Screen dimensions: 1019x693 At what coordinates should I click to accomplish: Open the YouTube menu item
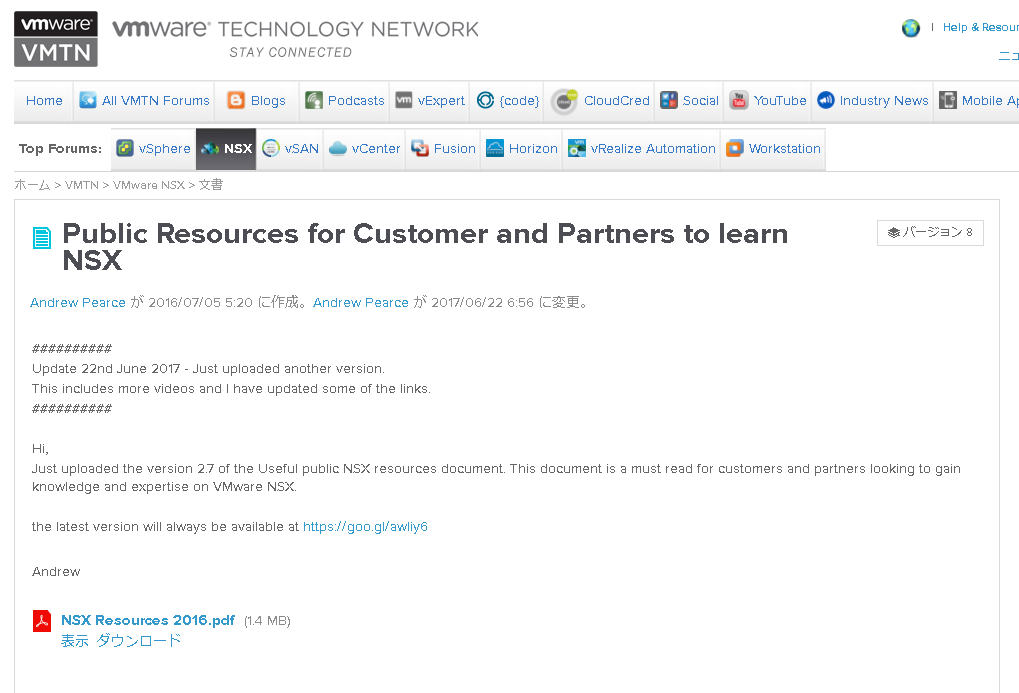(780, 101)
